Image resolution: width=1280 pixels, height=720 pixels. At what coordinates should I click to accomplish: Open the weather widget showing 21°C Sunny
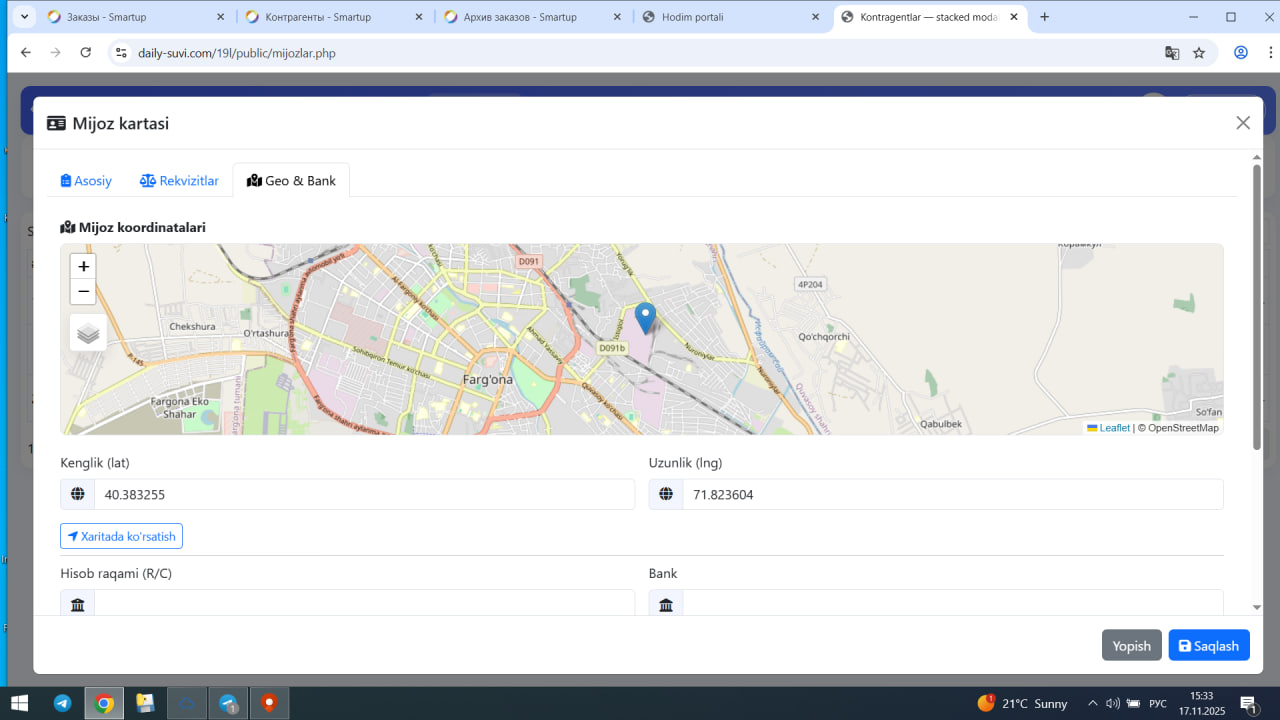tap(1022, 703)
